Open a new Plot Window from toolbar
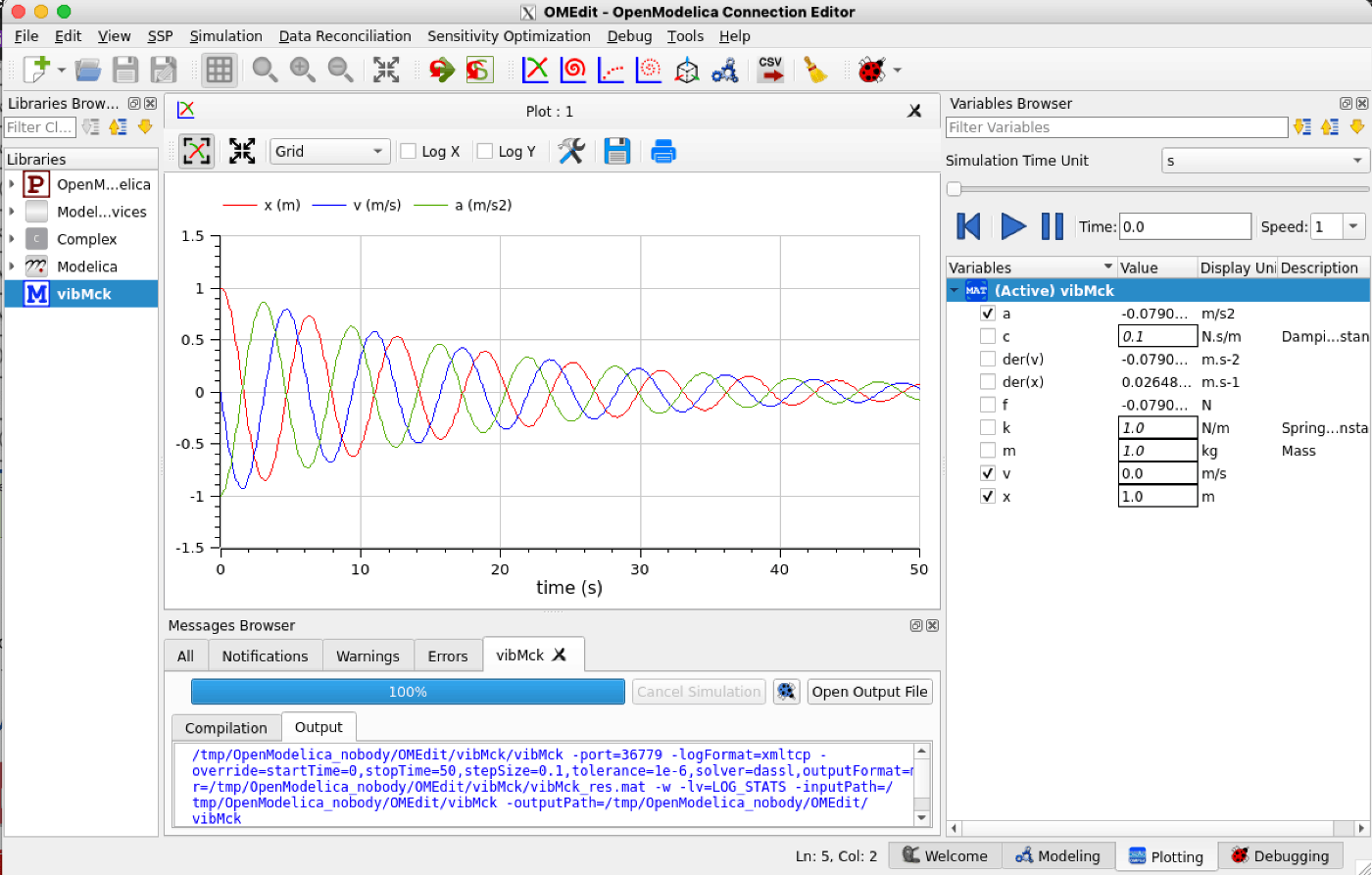The width and height of the screenshot is (1372, 875). click(535, 70)
